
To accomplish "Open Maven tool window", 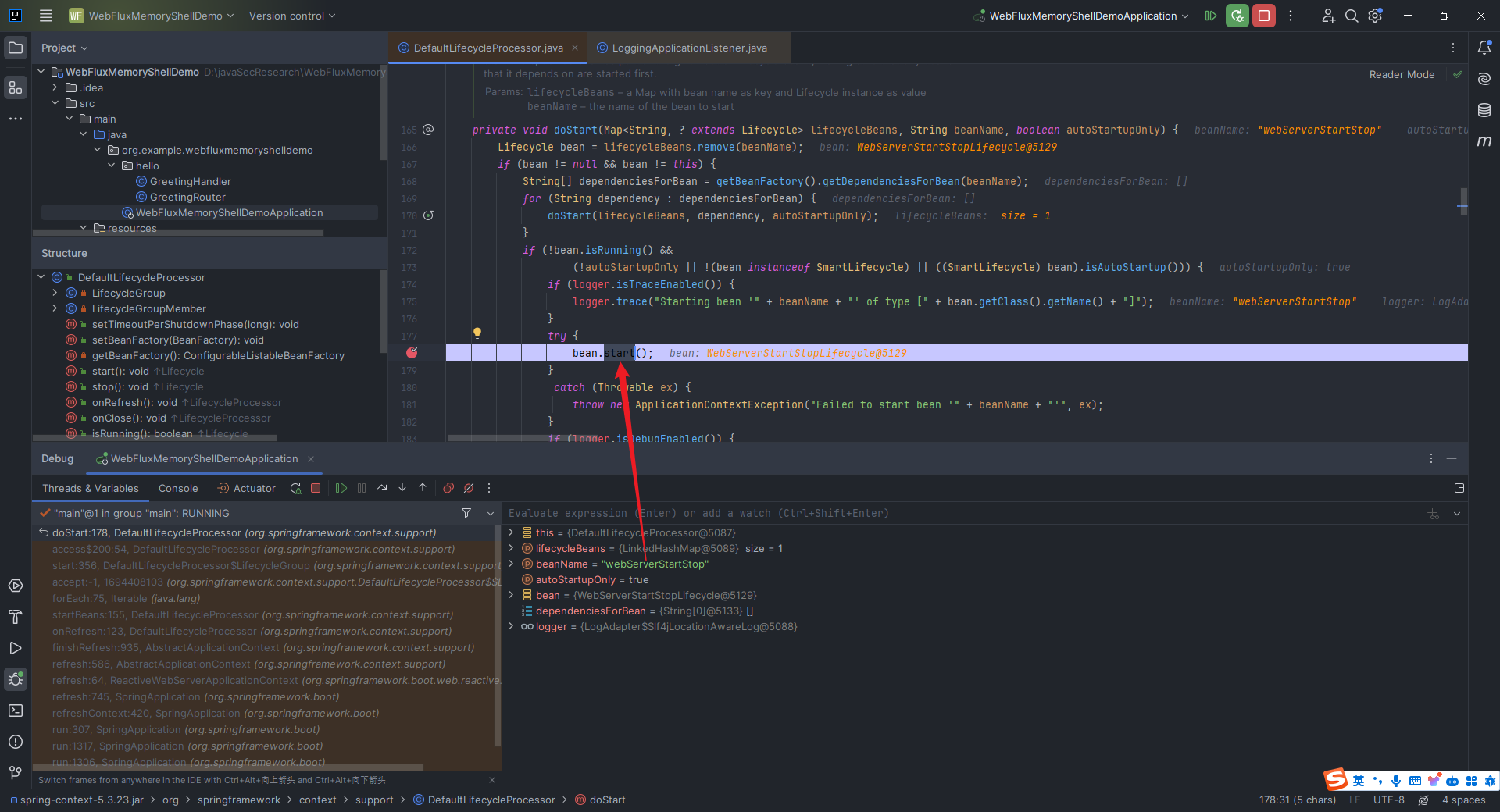I will coord(1484,141).
